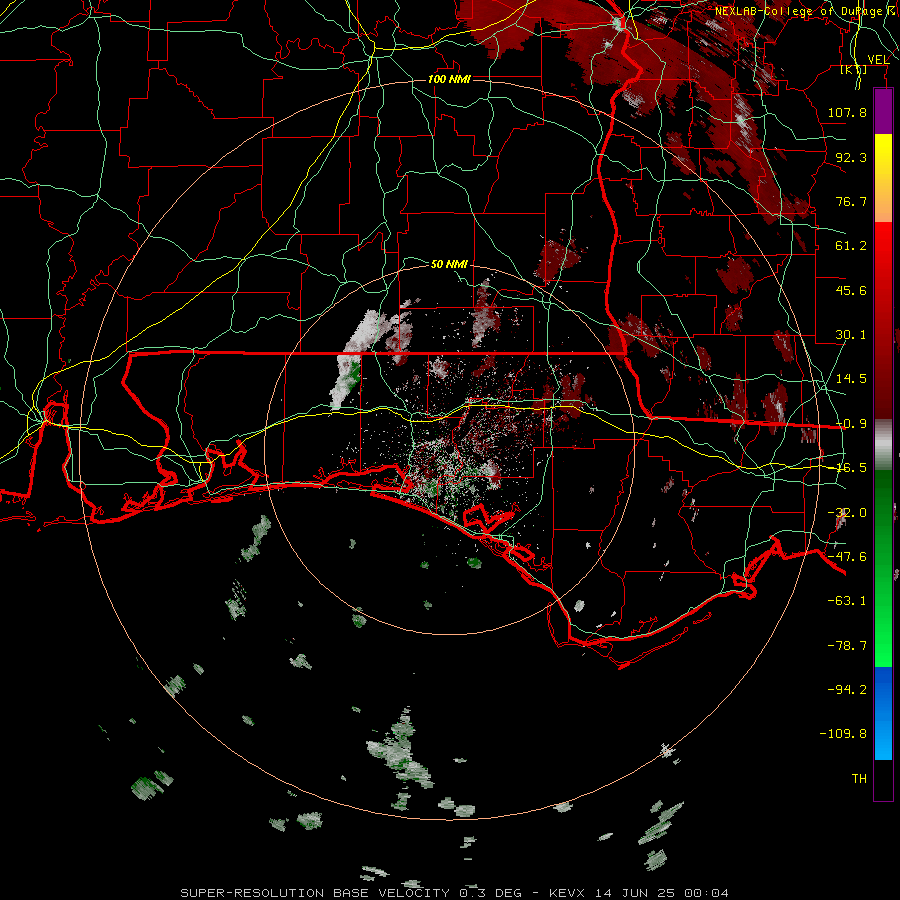The height and width of the screenshot is (900, 900).
Task: Select the -16.5 velocity scale value
Action: click(851, 468)
